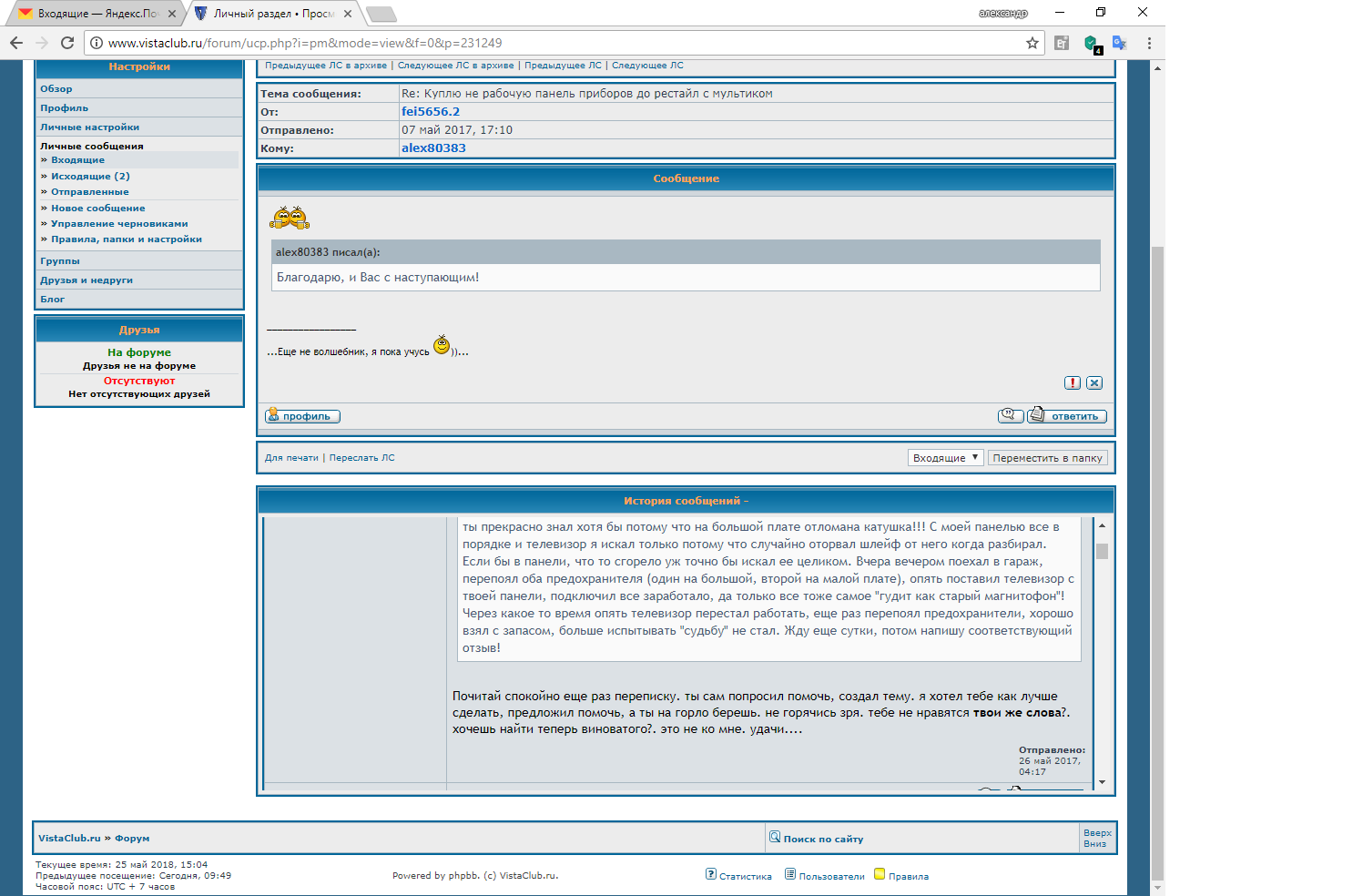Bookmark this page with the star icon

(1032, 43)
